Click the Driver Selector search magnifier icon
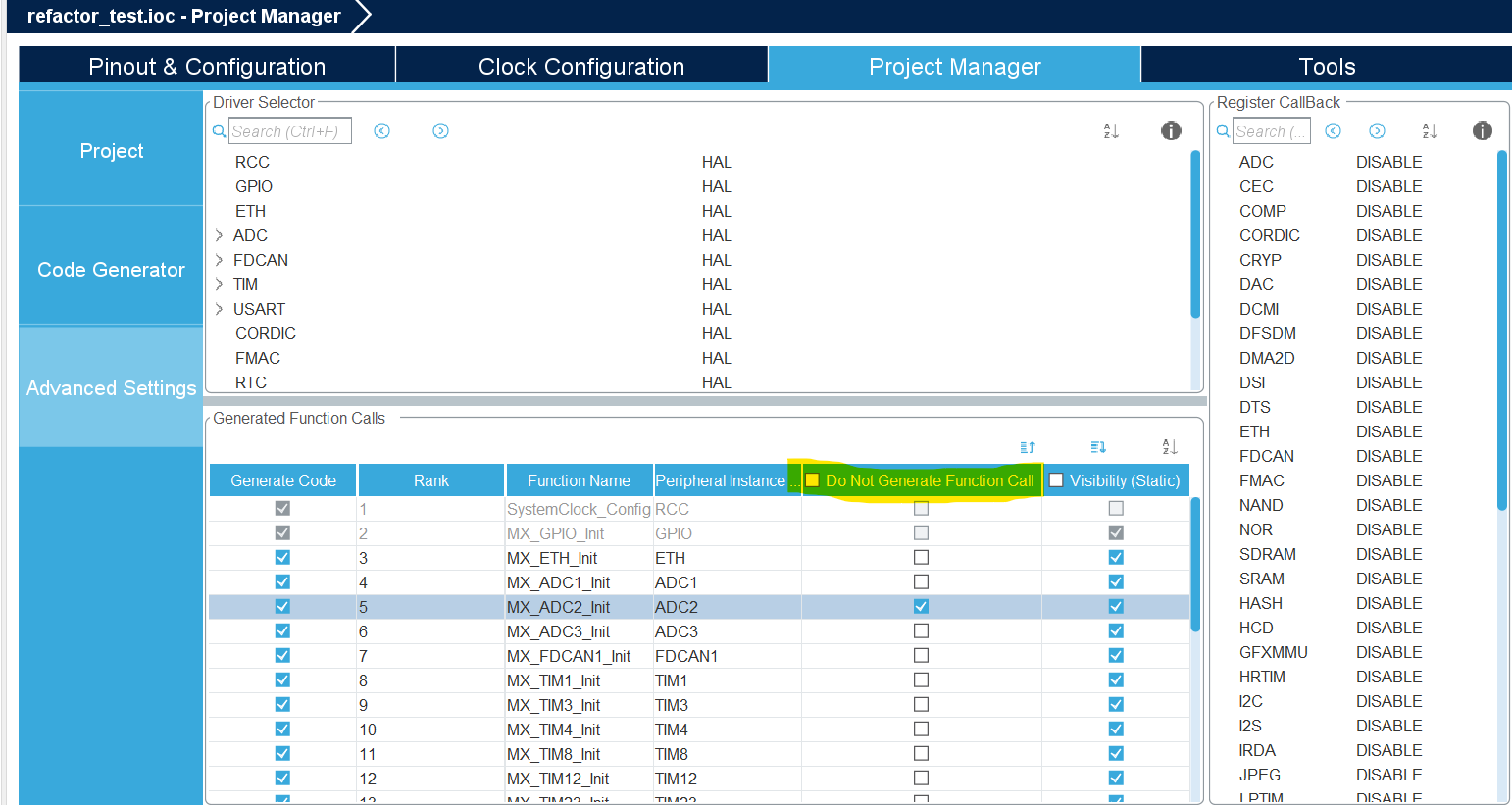1512x805 pixels. click(220, 130)
